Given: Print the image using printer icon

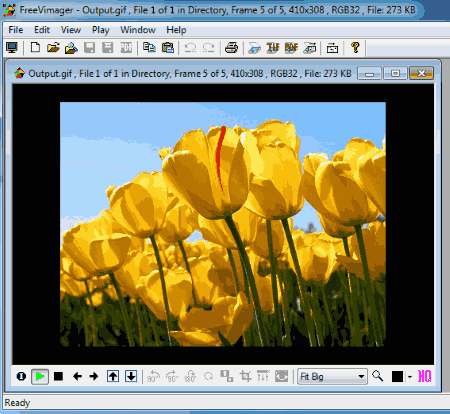Looking at the screenshot, I should [x=231, y=48].
